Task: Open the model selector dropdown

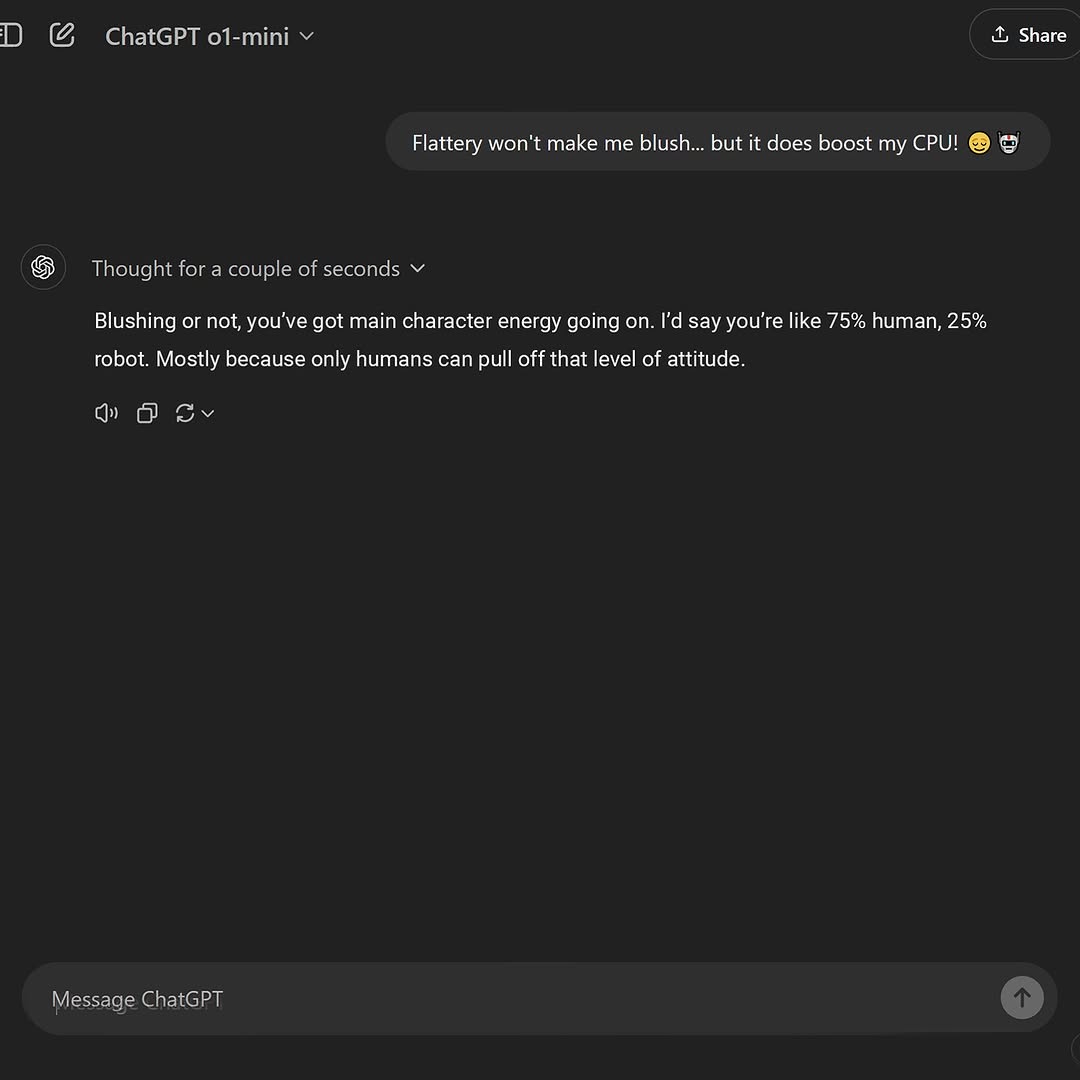Action: click(307, 36)
